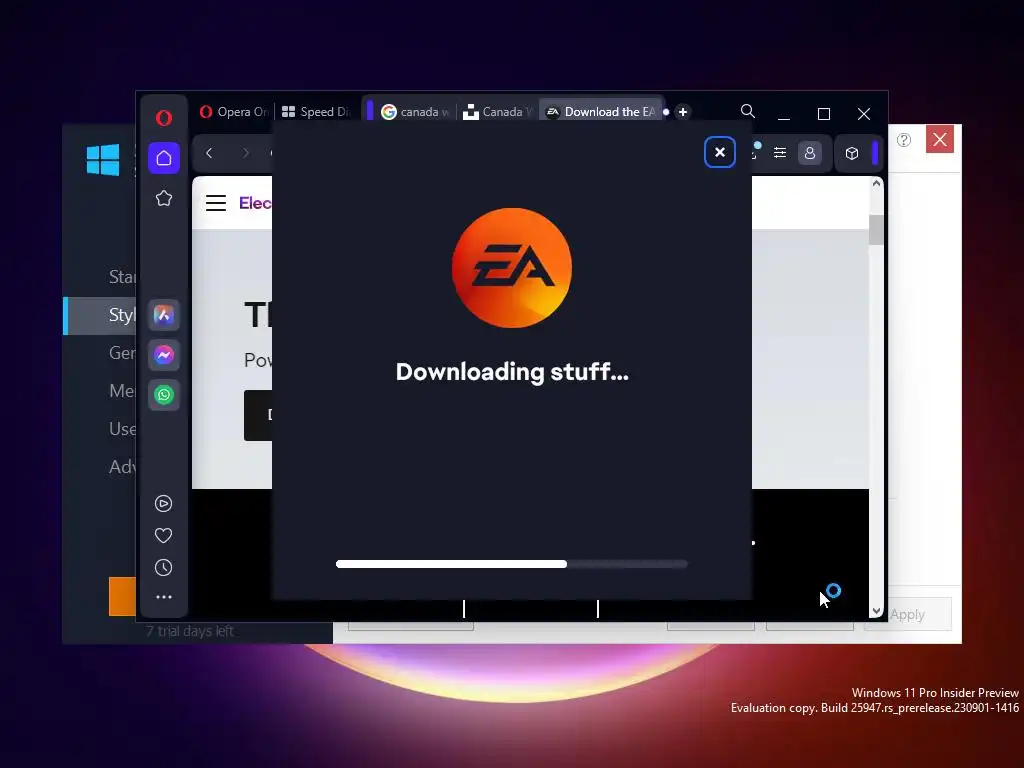Open Opera tab search magnifier
Viewport: 1024px width, 768px height.
[748, 112]
